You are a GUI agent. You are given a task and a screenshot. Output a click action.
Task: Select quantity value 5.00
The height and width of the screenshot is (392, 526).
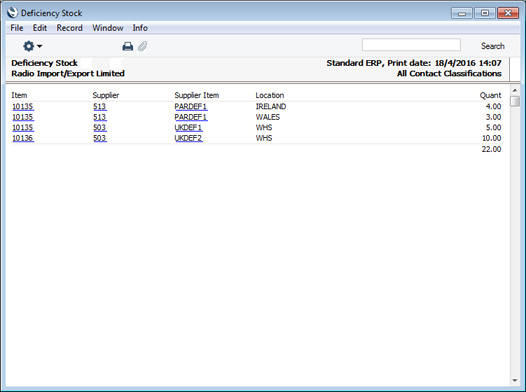tap(493, 127)
